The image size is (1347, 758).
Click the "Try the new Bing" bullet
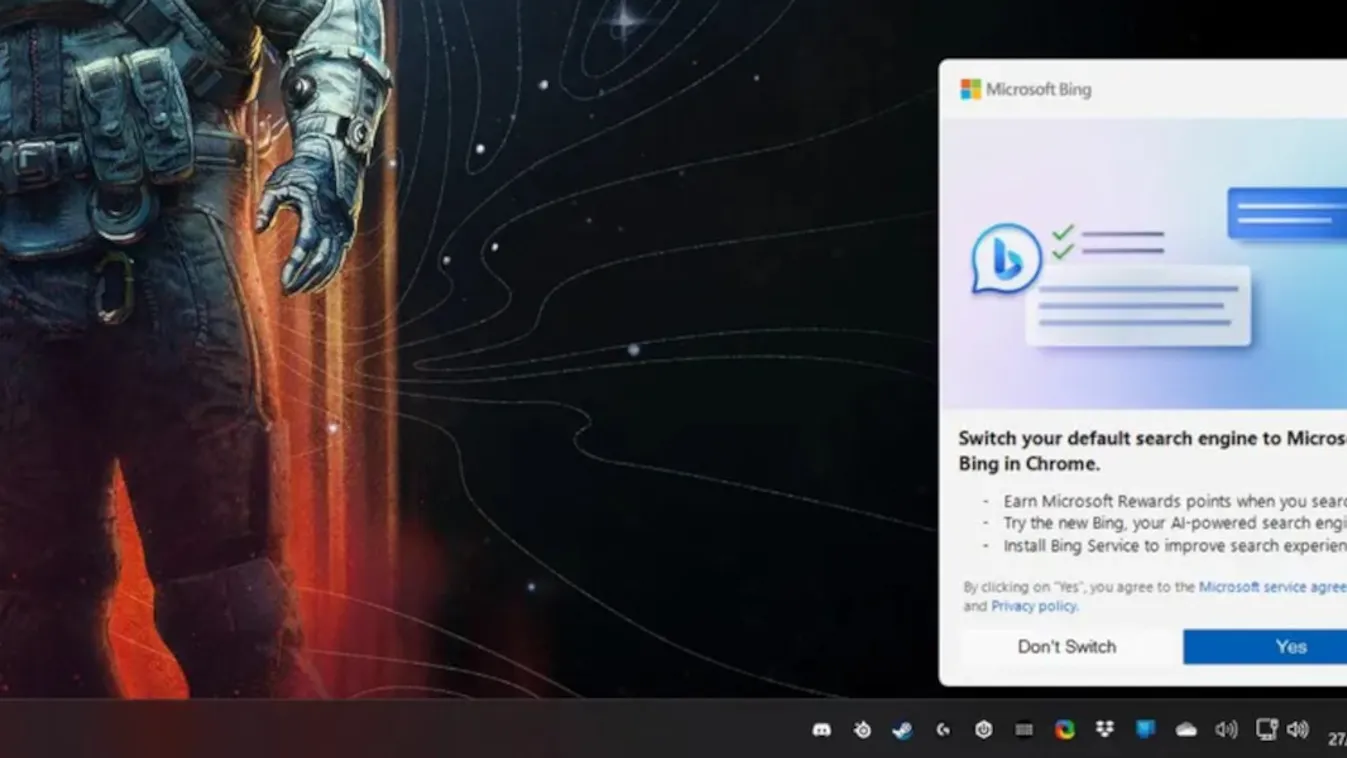(x=1174, y=523)
